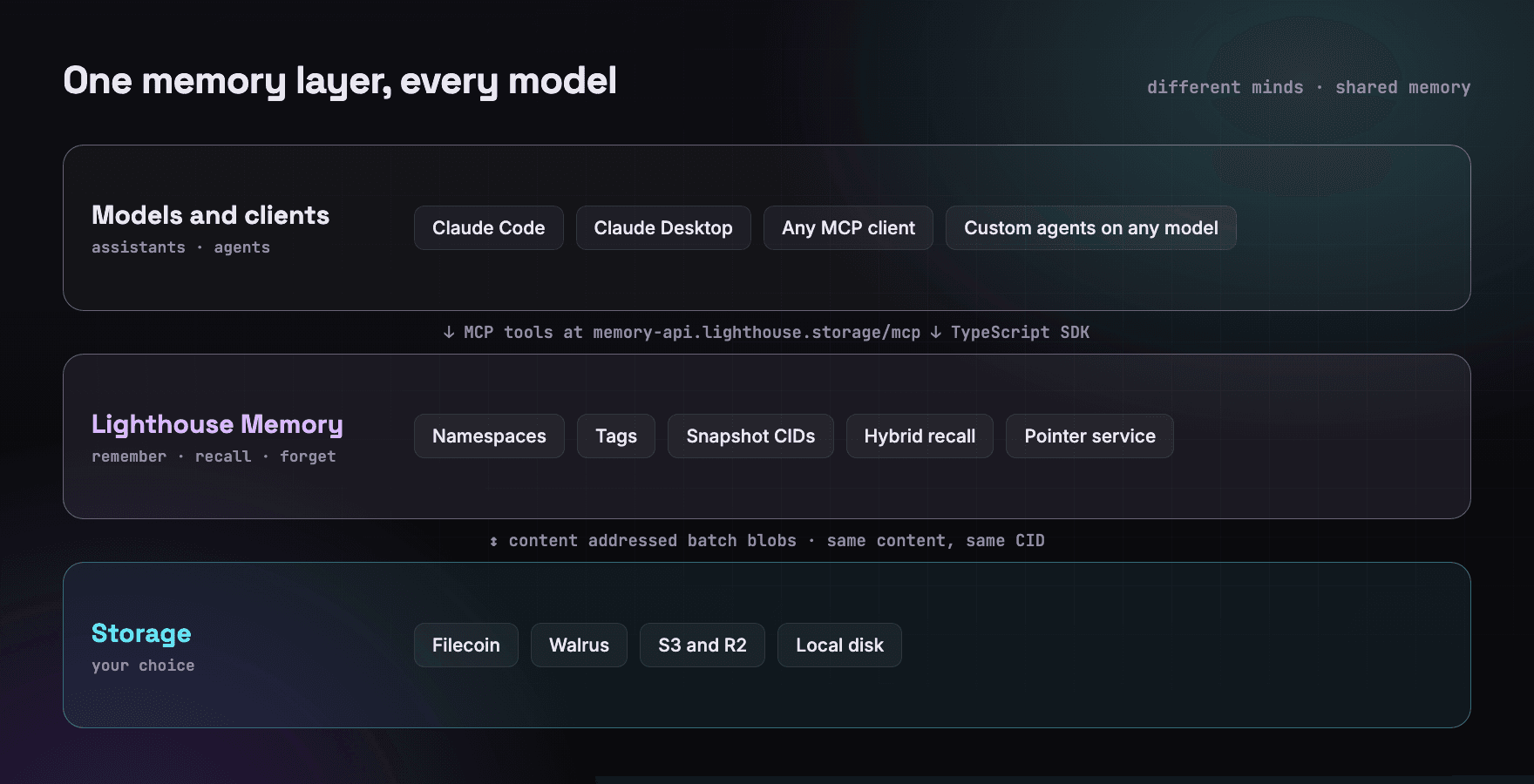Viewport: 1534px width, 784px height.
Task: Click the 'Lighthouse Memory' title
Action: point(217,424)
